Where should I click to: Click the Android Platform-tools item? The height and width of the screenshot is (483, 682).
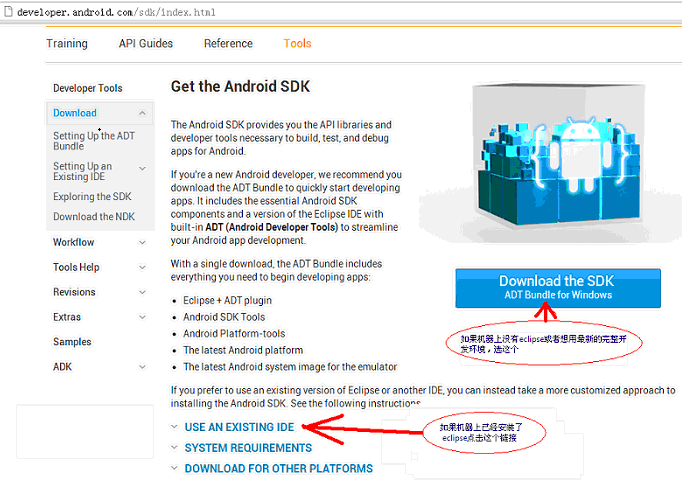[x=234, y=334]
